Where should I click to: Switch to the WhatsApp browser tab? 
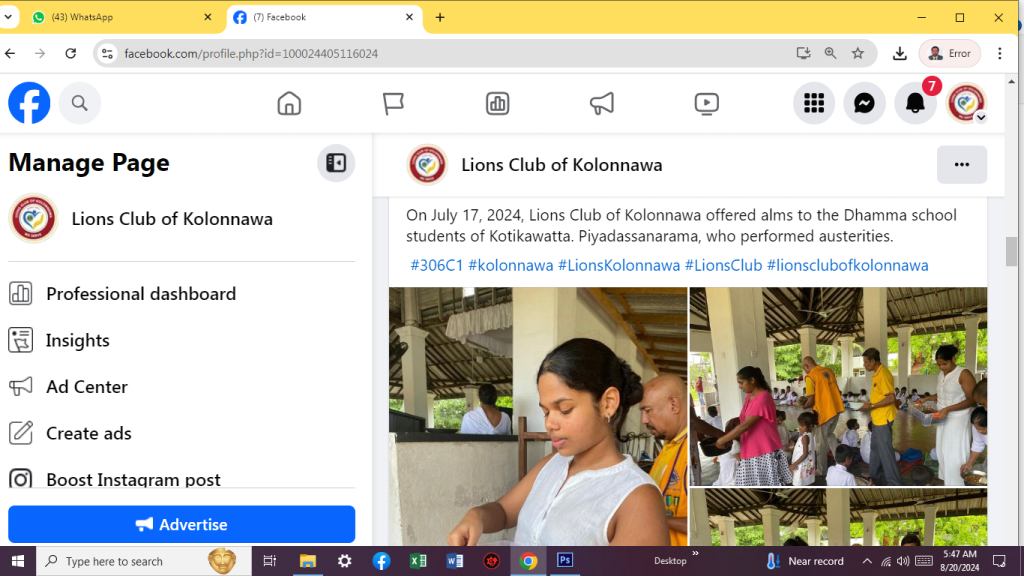tap(122, 17)
